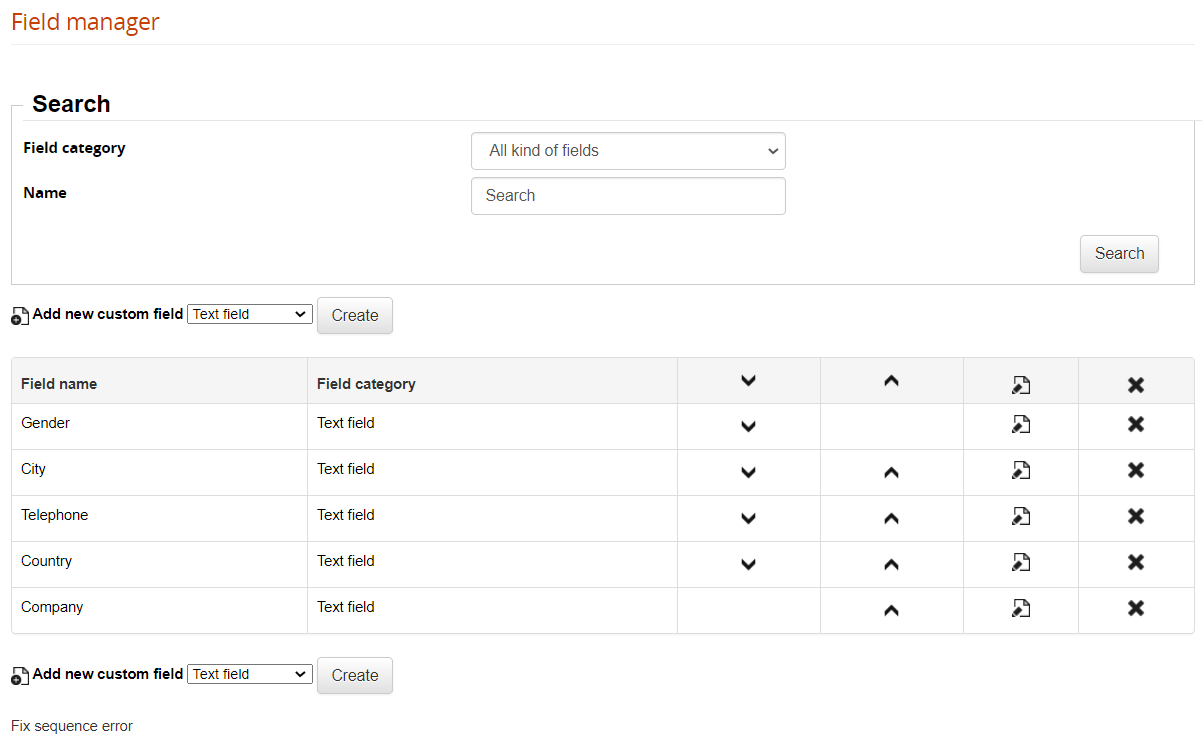The width and height of the screenshot is (1202, 742).
Task: Click the edit icon in the table header
Action: coord(1020,383)
